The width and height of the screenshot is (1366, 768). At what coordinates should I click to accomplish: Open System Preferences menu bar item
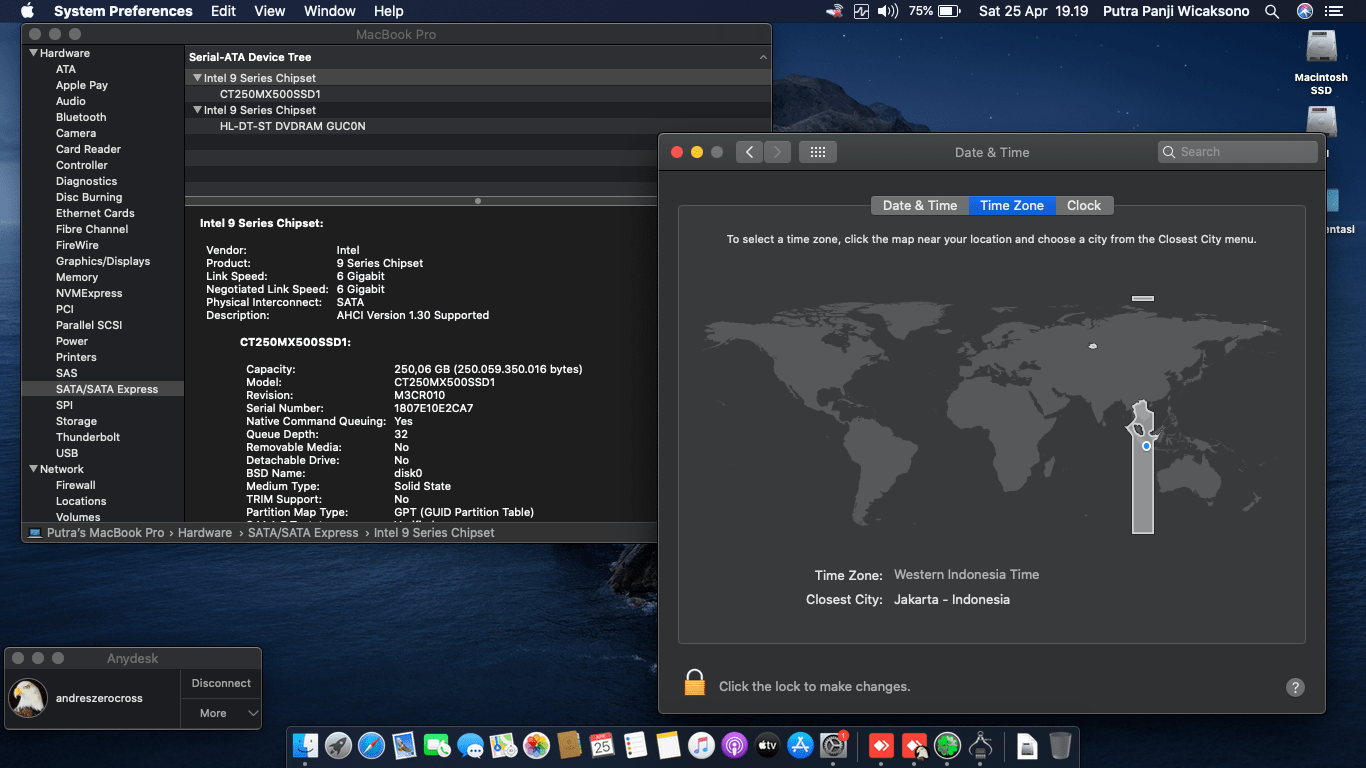(x=123, y=11)
